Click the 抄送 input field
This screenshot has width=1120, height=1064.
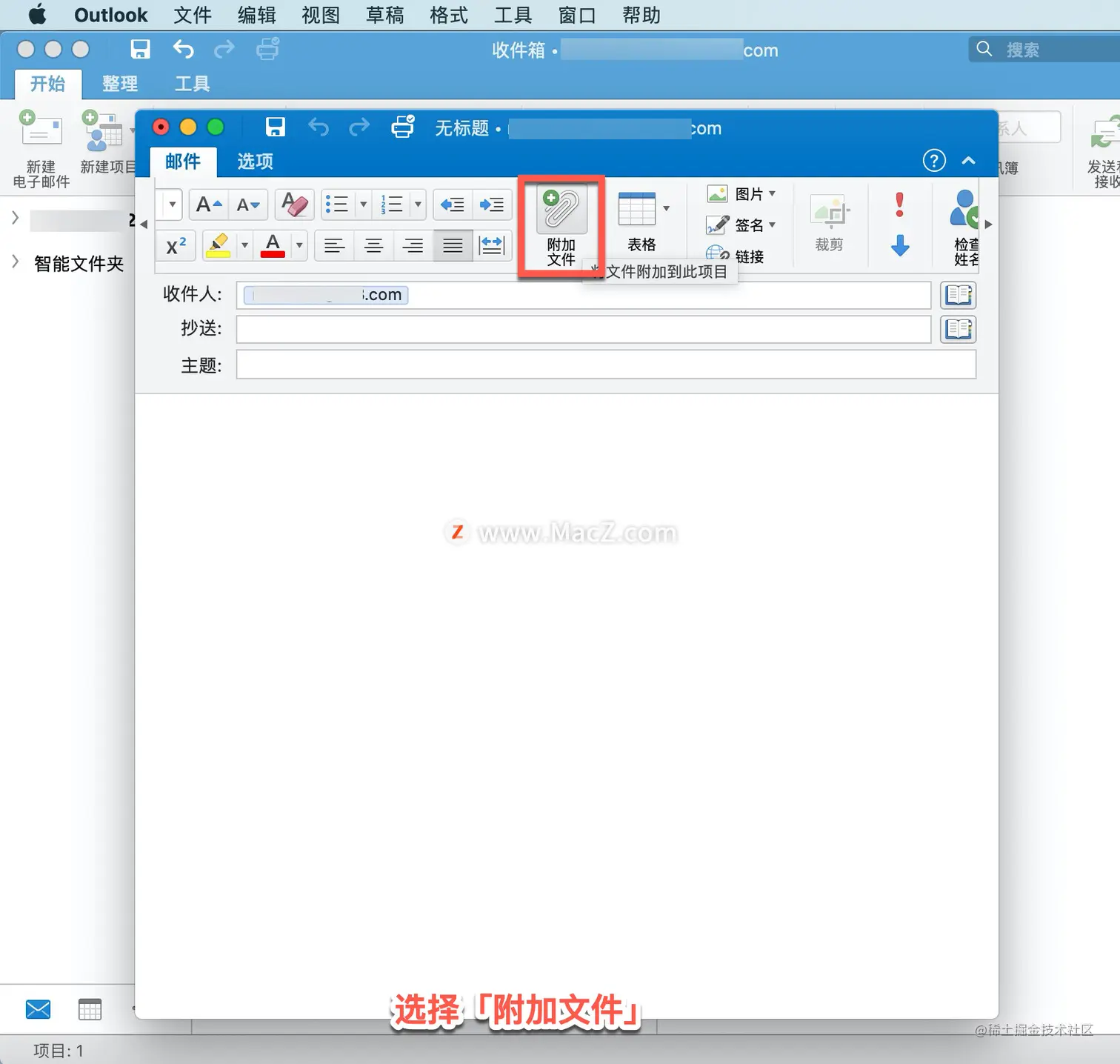pyautogui.click(x=584, y=329)
